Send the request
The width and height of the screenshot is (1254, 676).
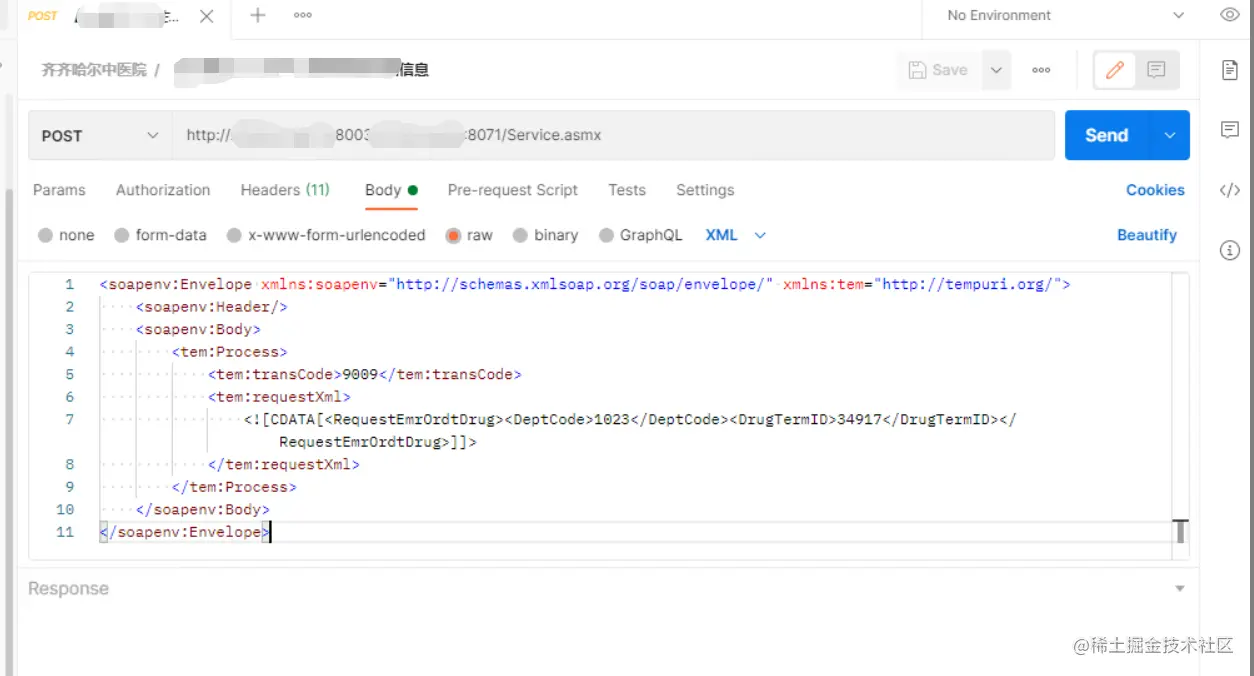coord(1107,135)
